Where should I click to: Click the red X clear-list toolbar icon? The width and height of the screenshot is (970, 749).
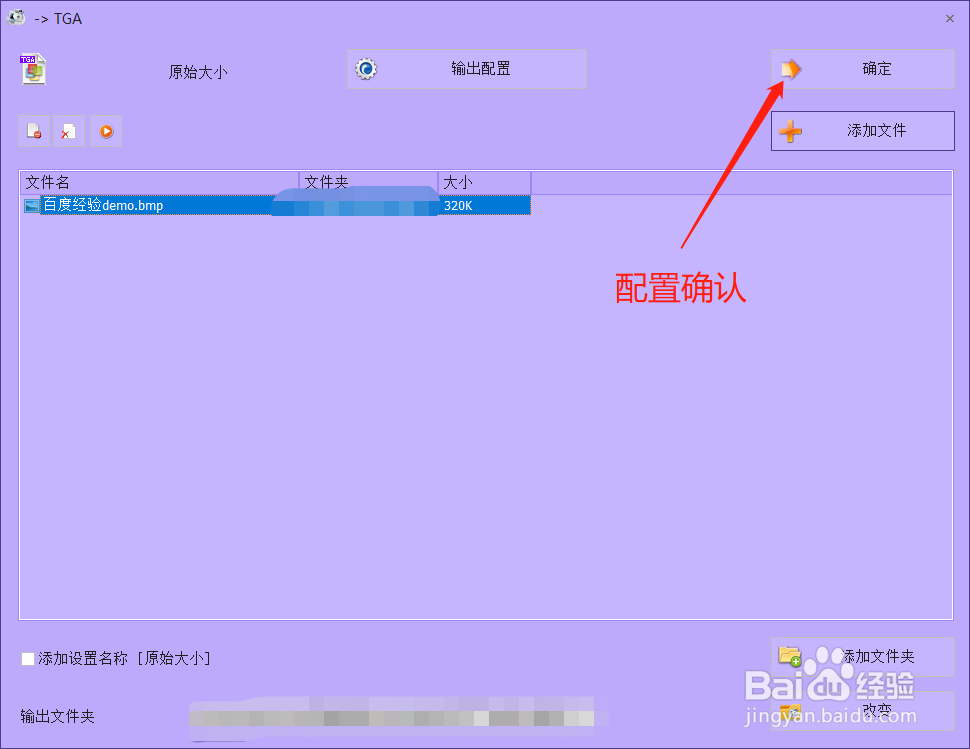[x=69, y=130]
